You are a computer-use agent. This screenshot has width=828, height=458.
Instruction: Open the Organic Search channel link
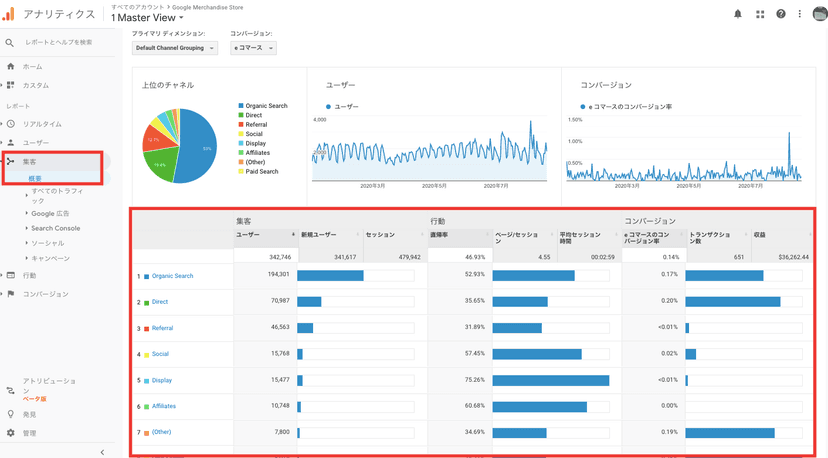click(x=172, y=276)
